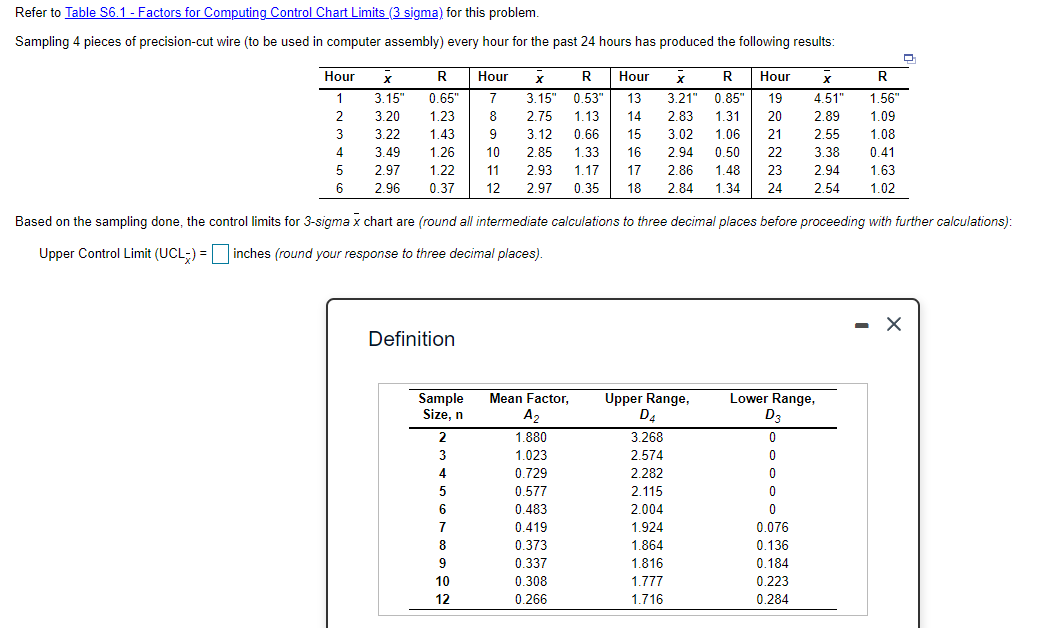Select the D4 value 2.282
The height and width of the screenshot is (628, 1057).
pyautogui.click(x=647, y=474)
